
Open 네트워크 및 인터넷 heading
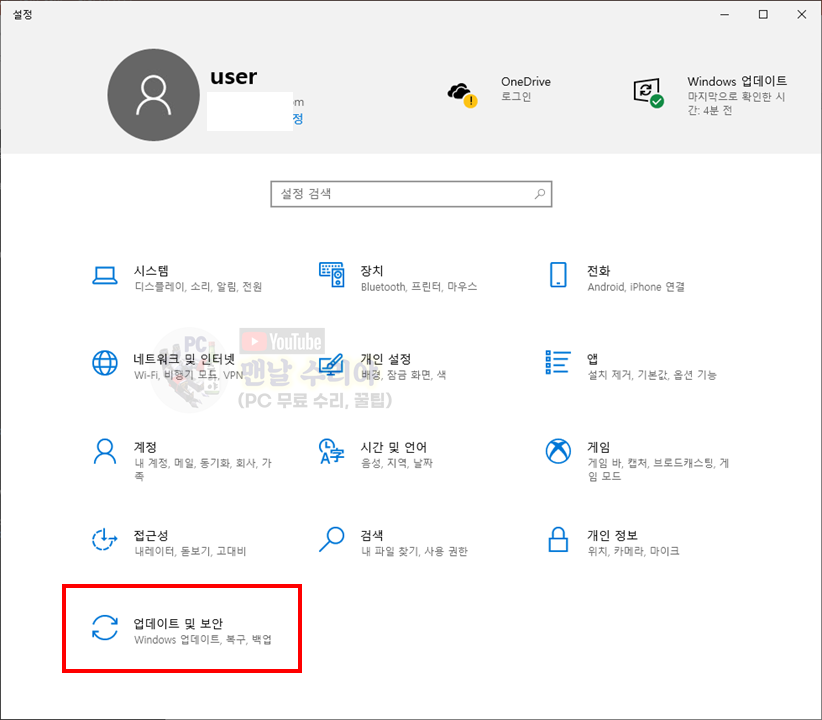184,359
